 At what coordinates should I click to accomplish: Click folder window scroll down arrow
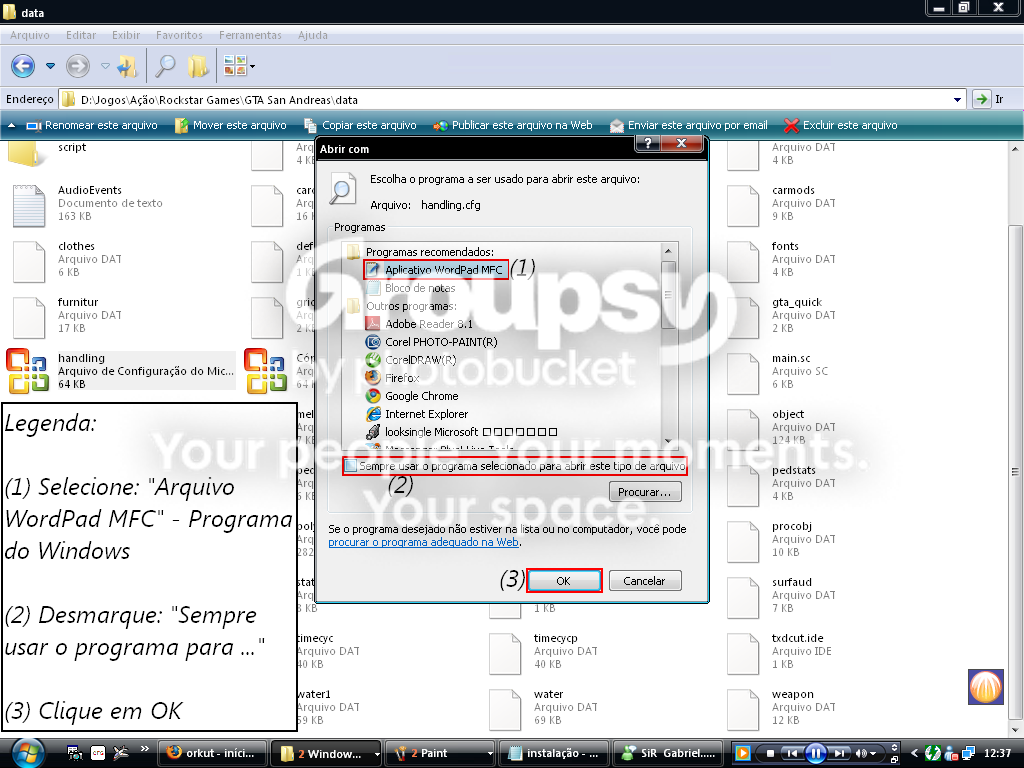[x=1015, y=729]
